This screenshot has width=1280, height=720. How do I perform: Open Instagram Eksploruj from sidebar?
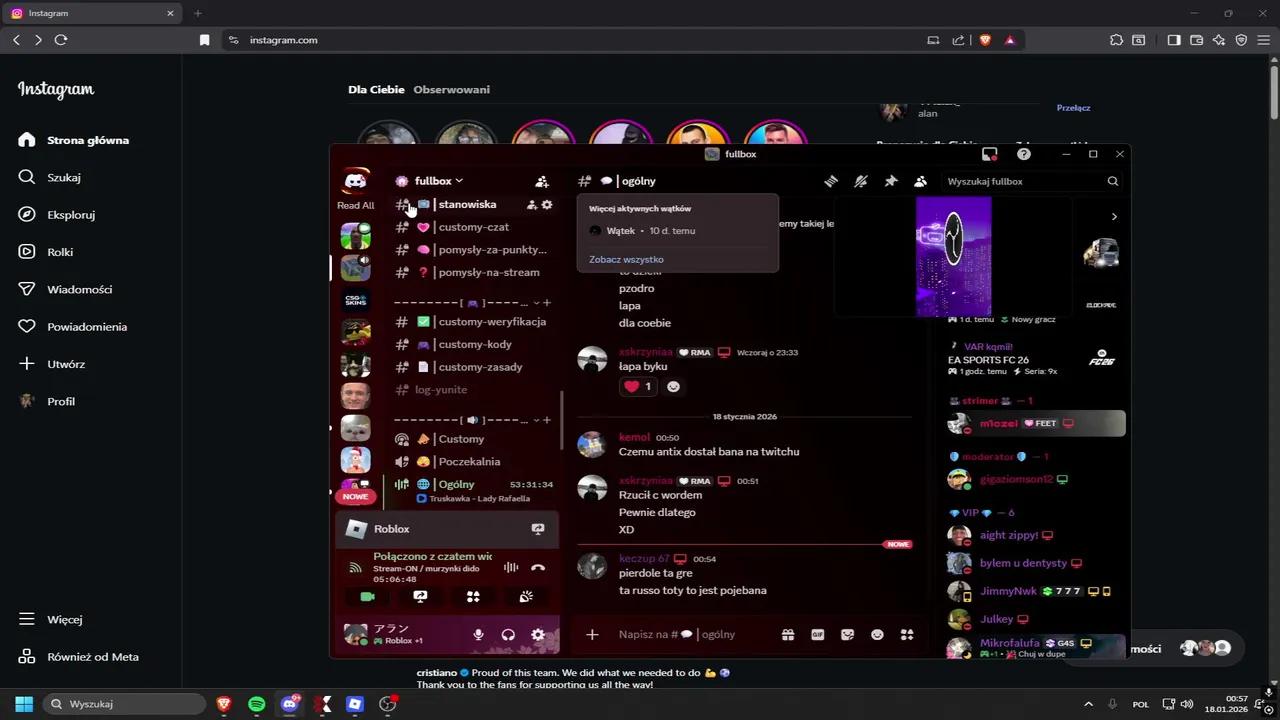(70, 215)
